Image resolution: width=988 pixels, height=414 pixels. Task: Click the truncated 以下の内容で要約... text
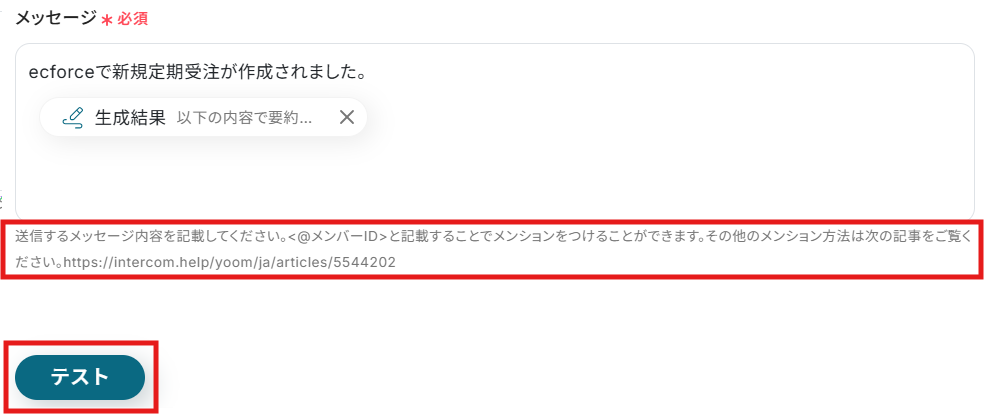tap(244, 118)
